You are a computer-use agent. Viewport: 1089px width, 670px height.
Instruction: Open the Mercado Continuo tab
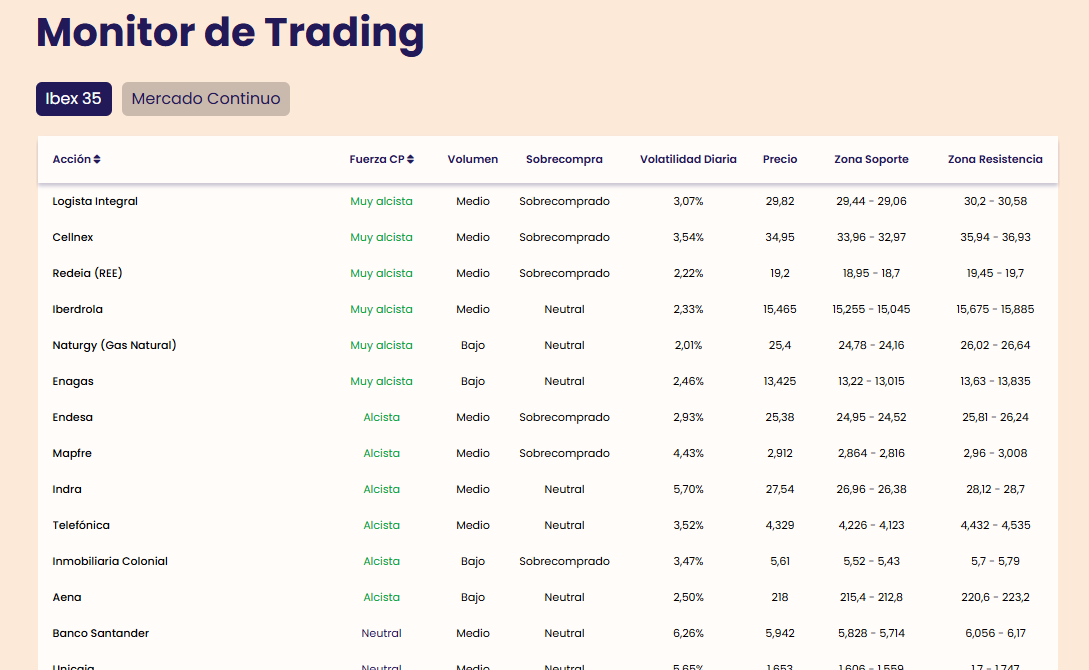[206, 99]
